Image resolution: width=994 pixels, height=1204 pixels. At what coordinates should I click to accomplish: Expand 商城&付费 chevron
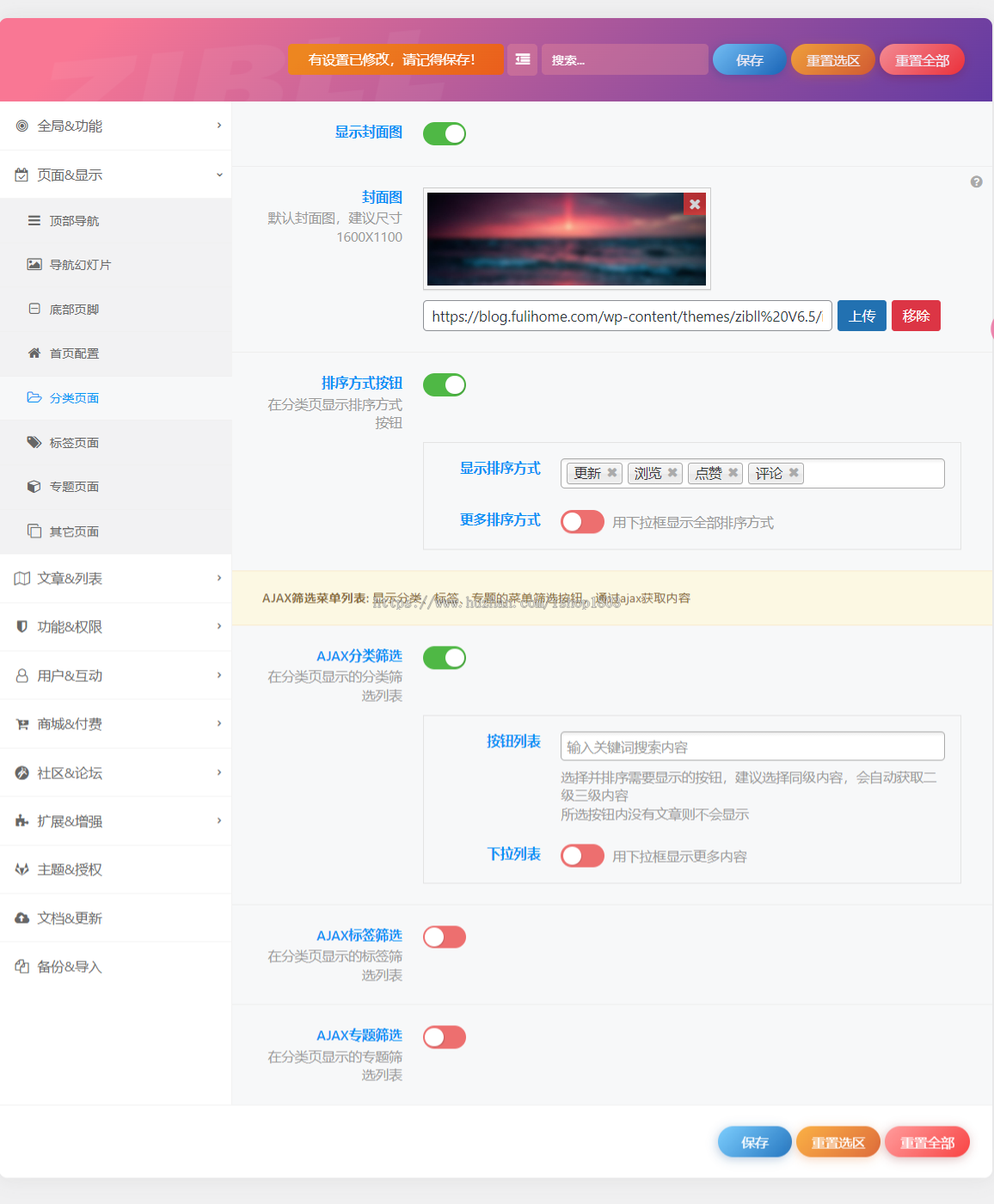point(219,723)
